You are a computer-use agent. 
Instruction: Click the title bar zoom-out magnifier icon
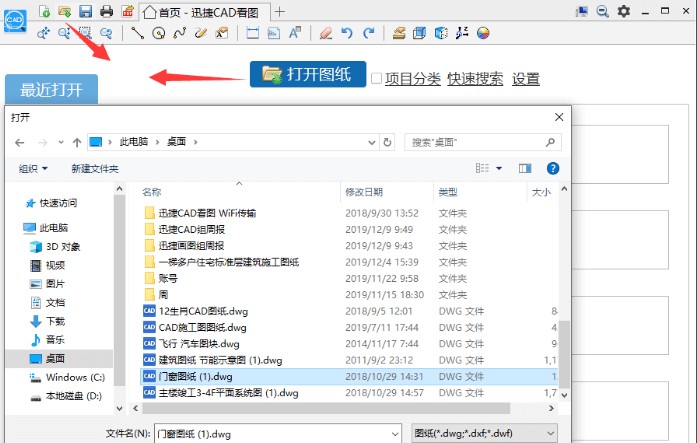click(x=602, y=11)
